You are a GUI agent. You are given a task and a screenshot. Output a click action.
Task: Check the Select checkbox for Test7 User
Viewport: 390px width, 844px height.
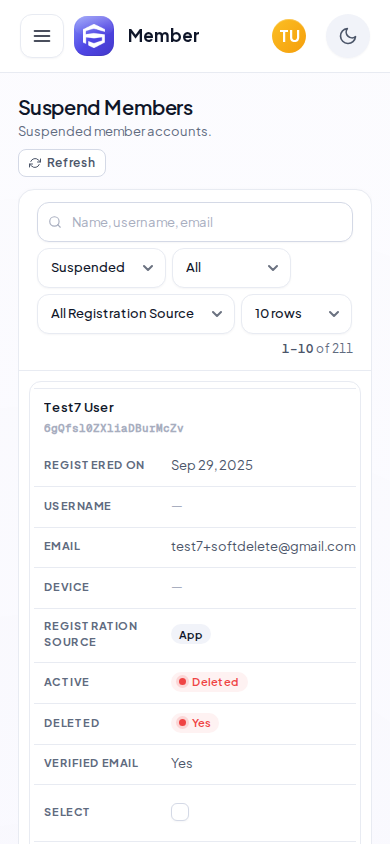click(180, 812)
